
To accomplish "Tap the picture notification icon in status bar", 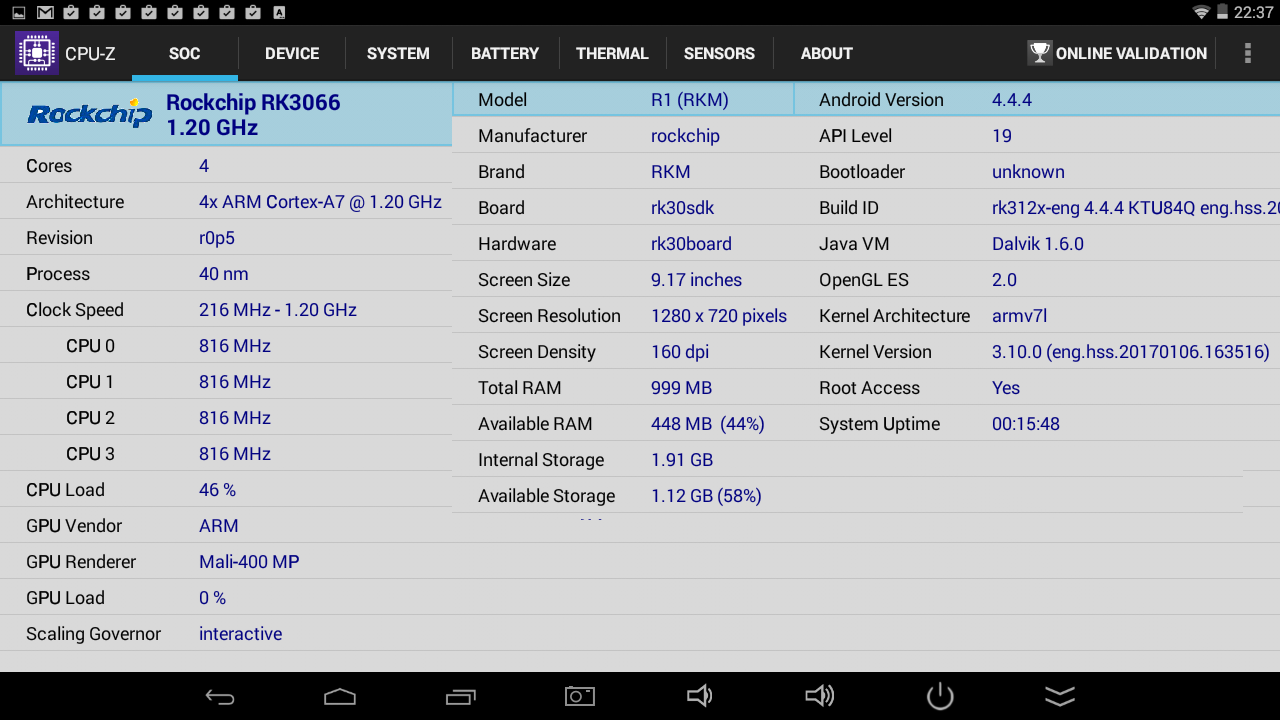I will pyautogui.click(x=18, y=12).
